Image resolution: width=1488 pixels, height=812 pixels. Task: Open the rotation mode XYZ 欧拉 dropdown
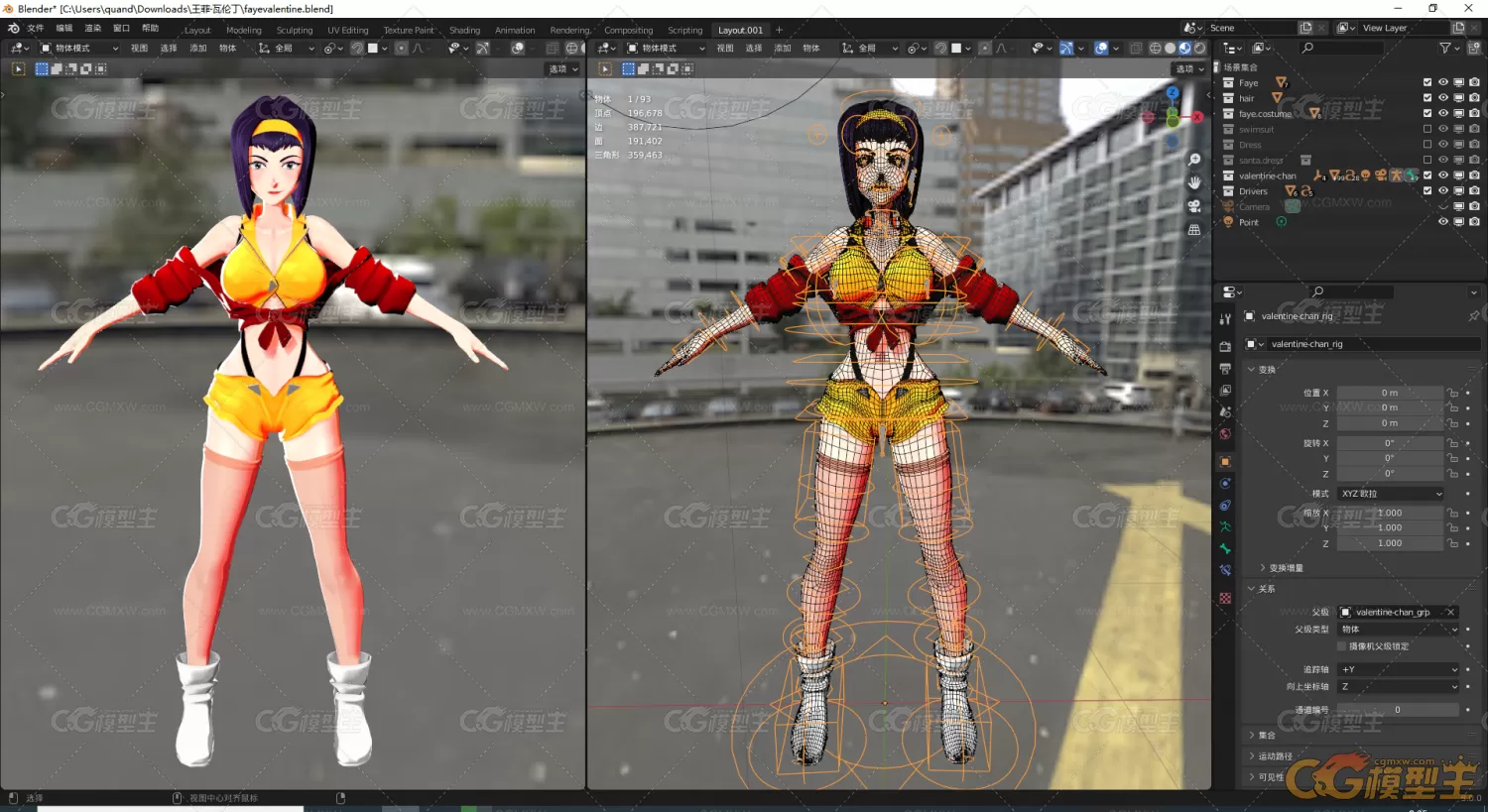[1391, 494]
